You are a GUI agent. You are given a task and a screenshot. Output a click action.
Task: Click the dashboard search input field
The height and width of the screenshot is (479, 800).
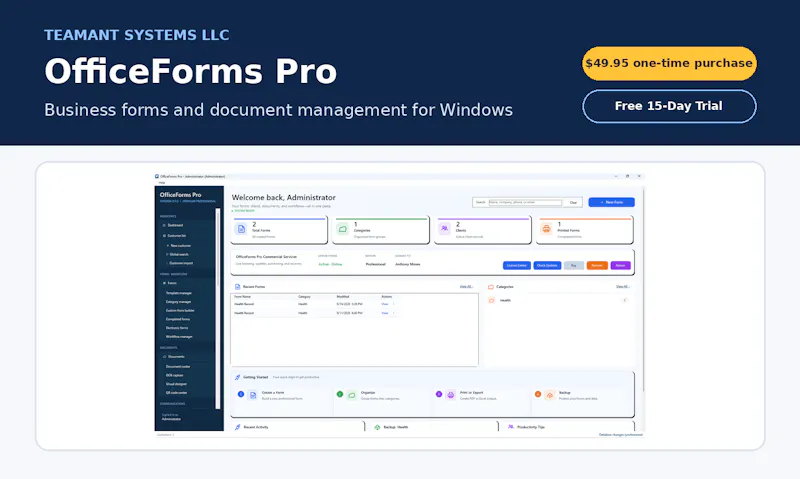click(525, 203)
